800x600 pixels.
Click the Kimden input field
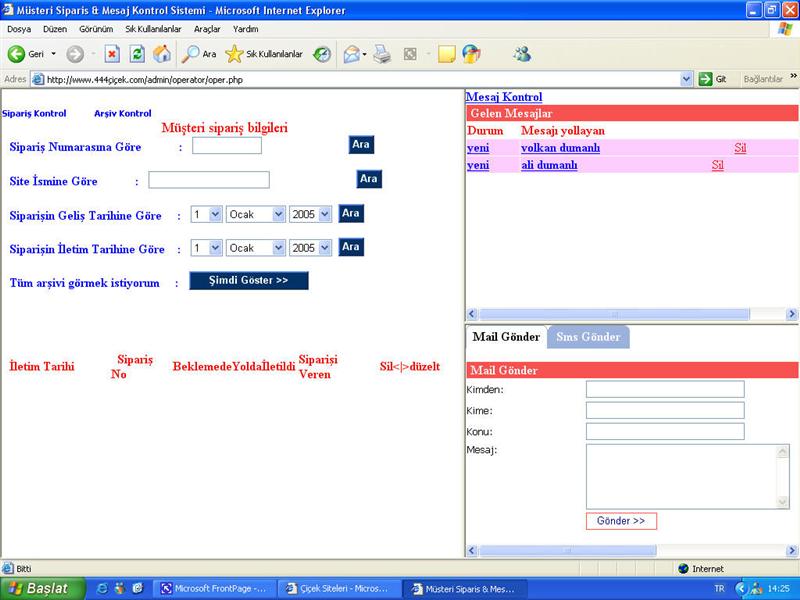click(665, 389)
